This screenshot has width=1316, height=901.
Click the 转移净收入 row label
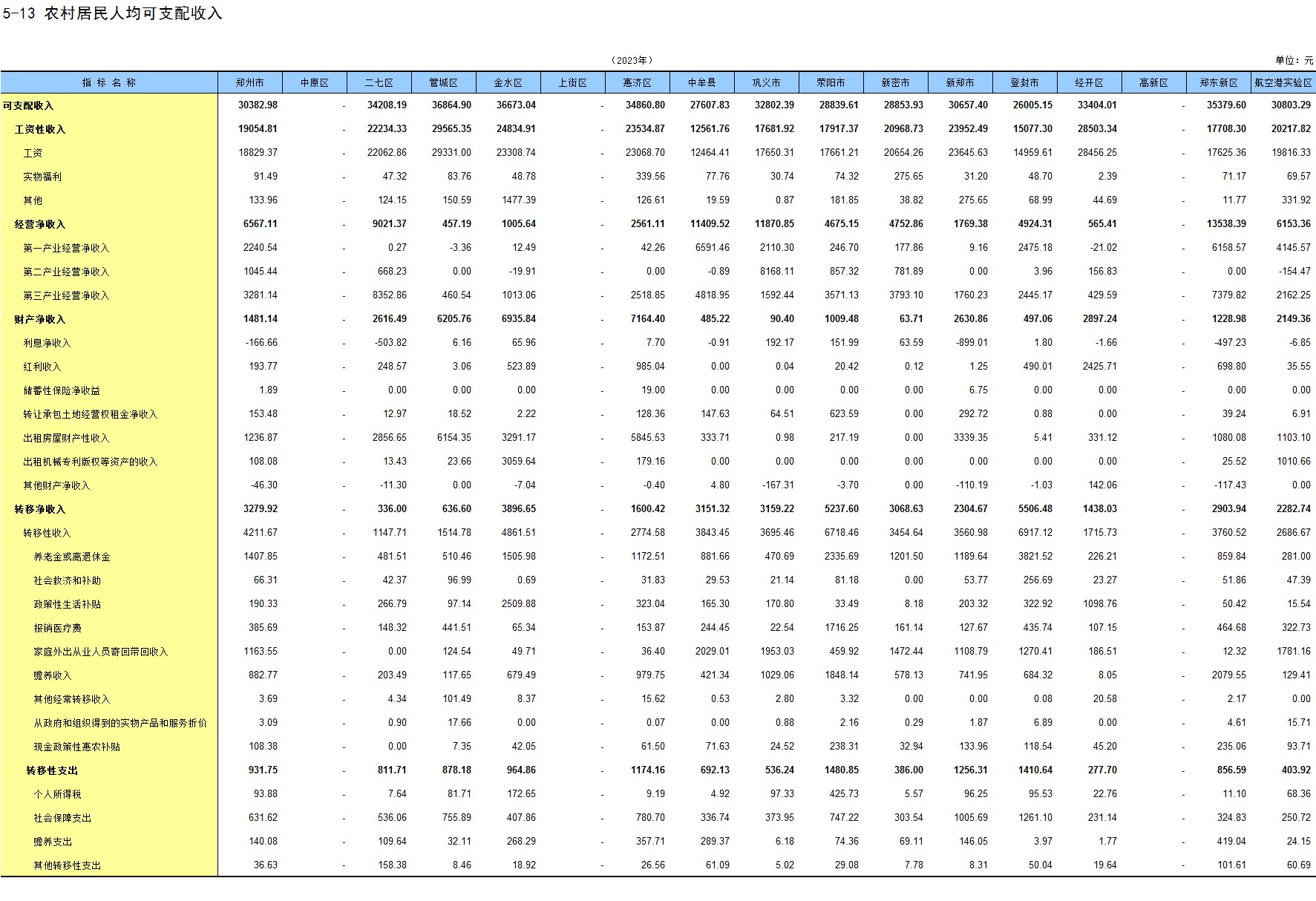(40, 509)
